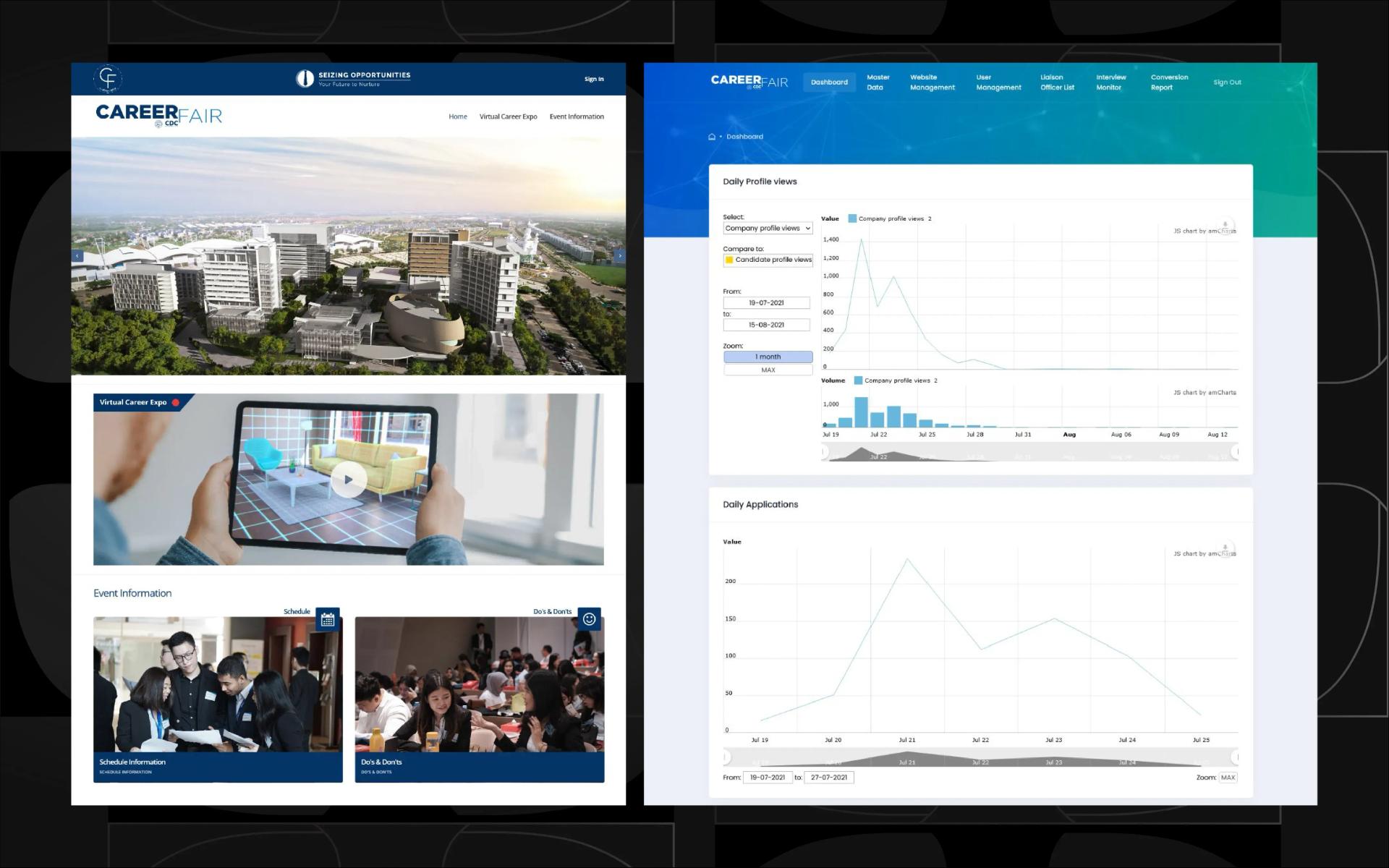This screenshot has height=868, width=1389.
Task: Export the Daily Applications chart
Action: click(1225, 548)
